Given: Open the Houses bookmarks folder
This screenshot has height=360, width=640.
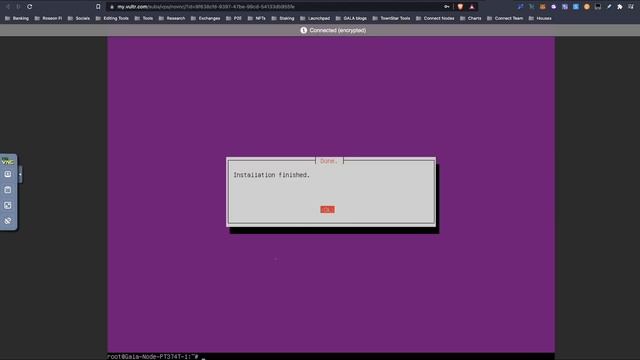Looking at the screenshot, I should coord(540,18).
